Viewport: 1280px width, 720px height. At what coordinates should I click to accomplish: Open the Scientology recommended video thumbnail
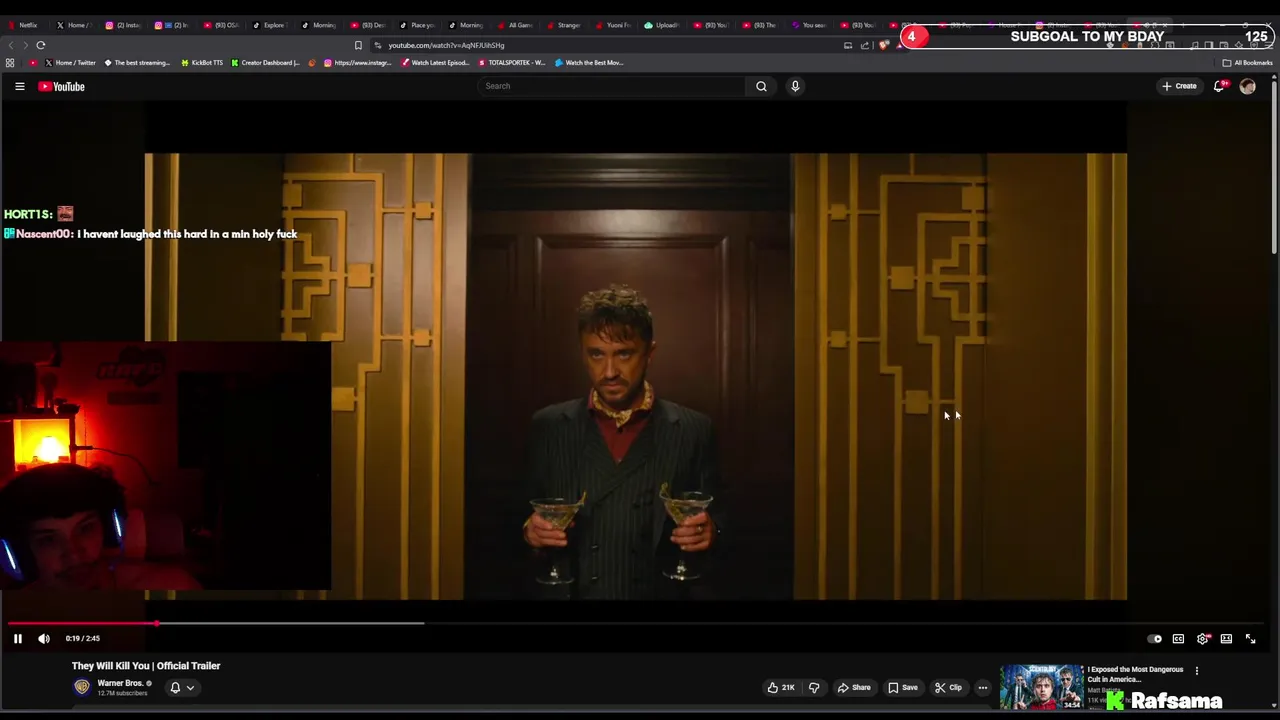click(x=1041, y=687)
